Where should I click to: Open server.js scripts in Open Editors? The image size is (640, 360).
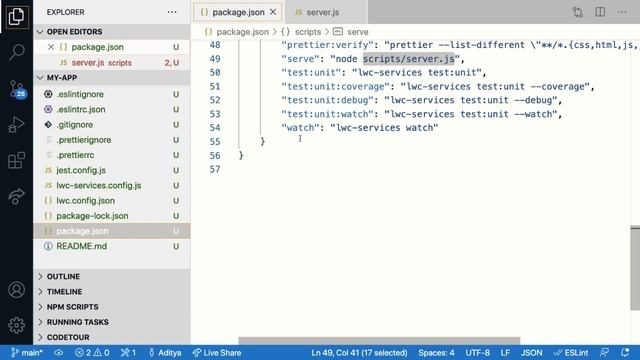(112, 63)
